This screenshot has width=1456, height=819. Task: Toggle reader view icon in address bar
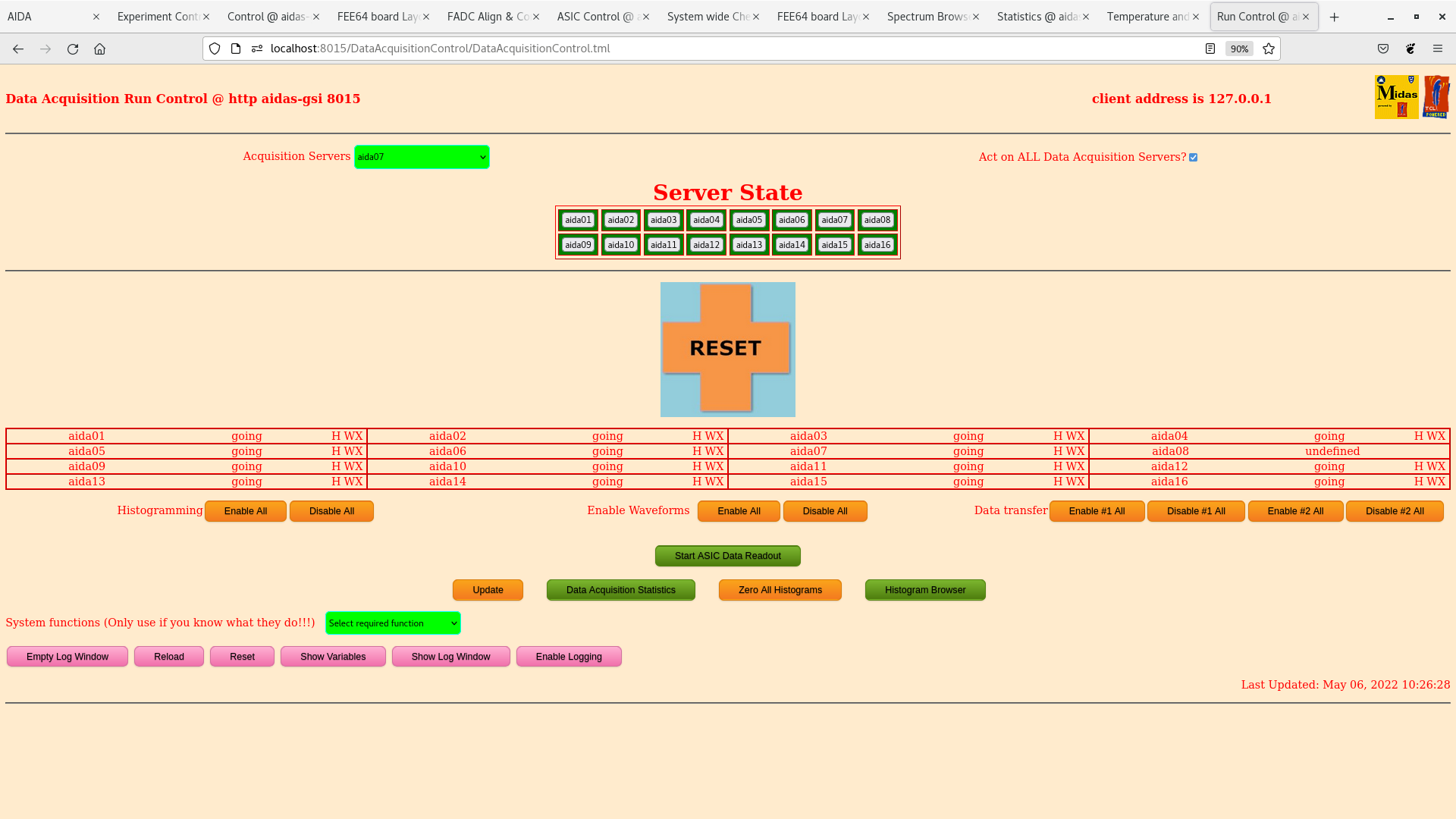click(x=1210, y=49)
